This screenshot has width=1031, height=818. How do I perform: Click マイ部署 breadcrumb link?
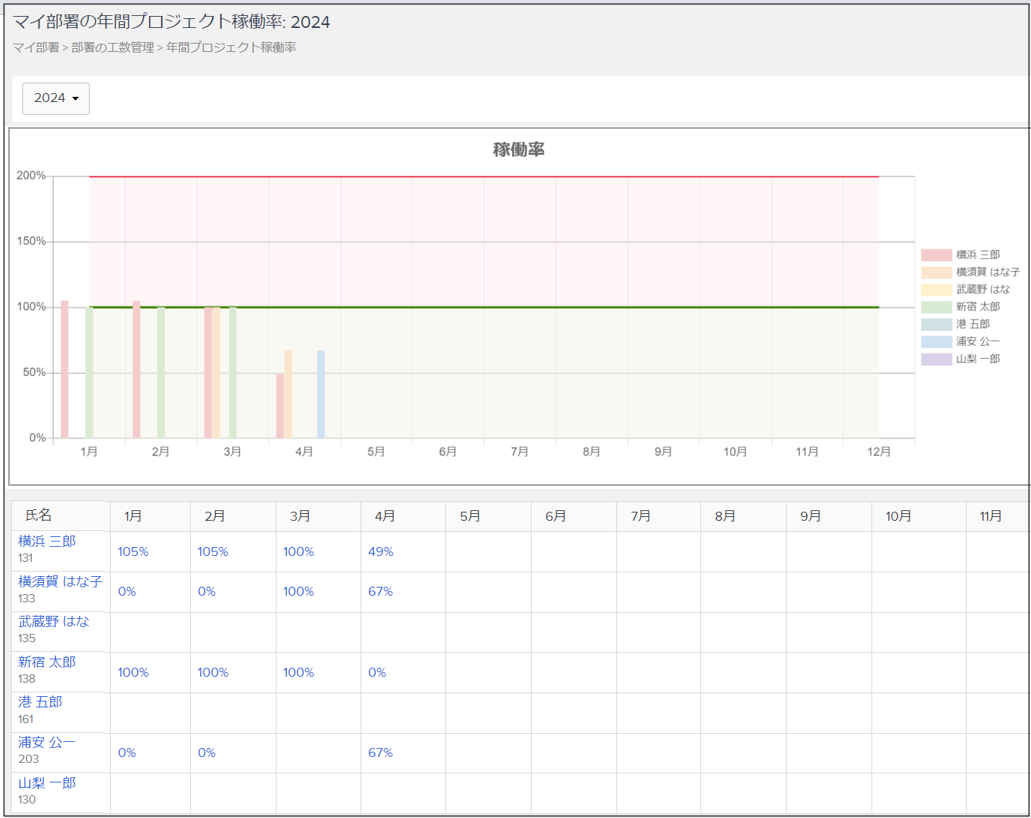(x=35, y=47)
